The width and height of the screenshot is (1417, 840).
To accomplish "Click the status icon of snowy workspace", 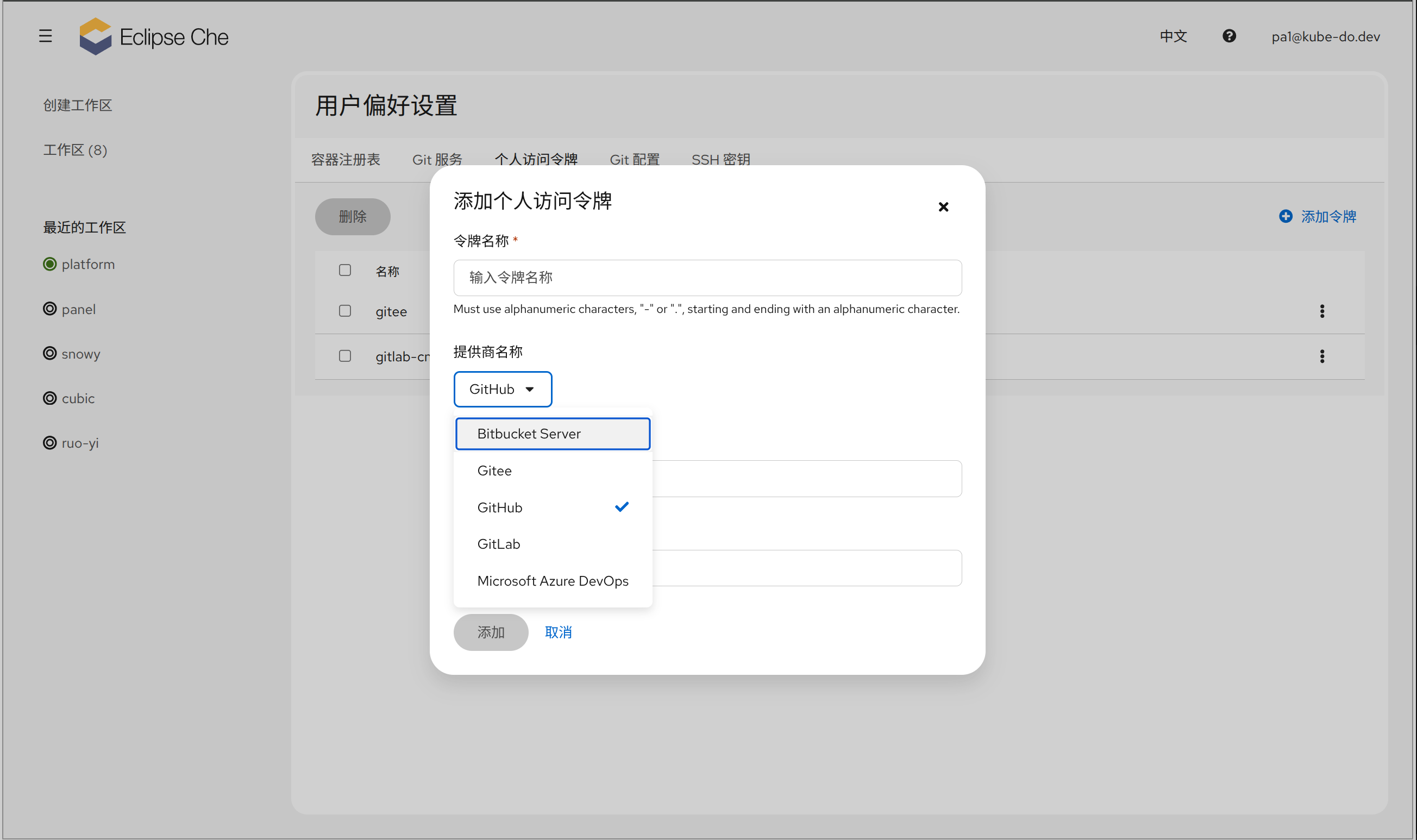I will [50, 353].
